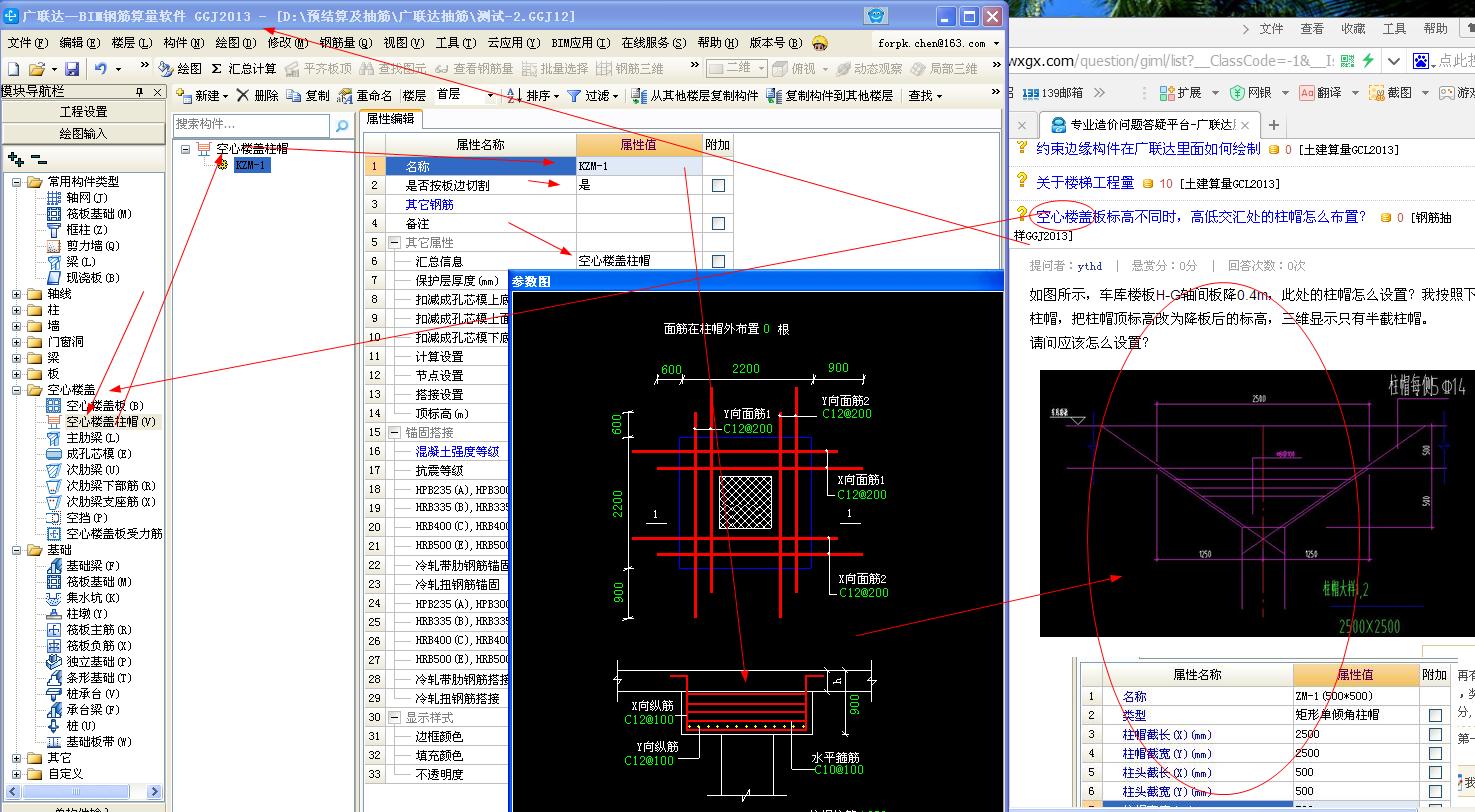
Task: Toggle 柱头截长(X) checkbox in browser table
Action: point(1435,772)
